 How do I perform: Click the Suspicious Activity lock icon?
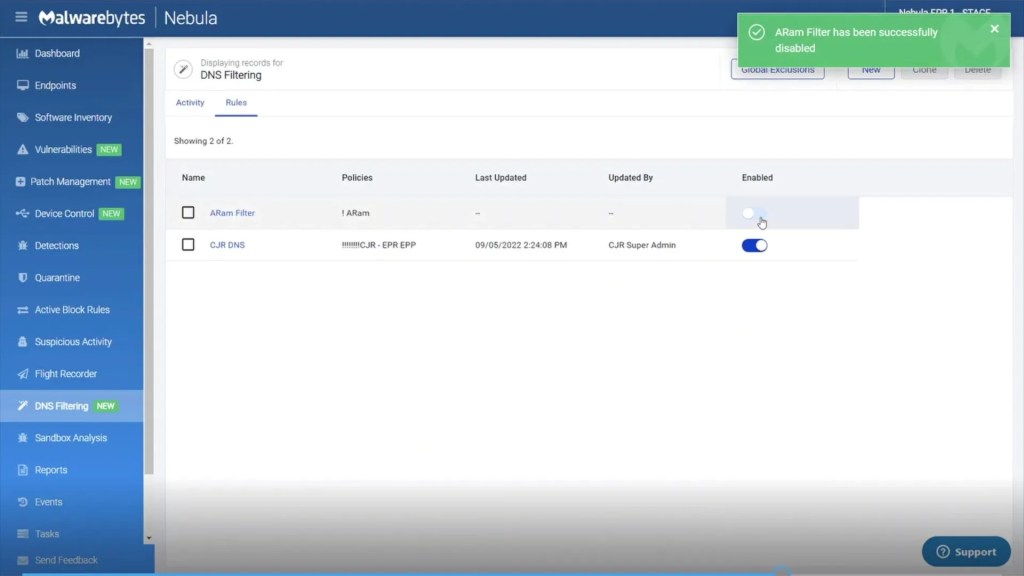click(x=22, y=342)
